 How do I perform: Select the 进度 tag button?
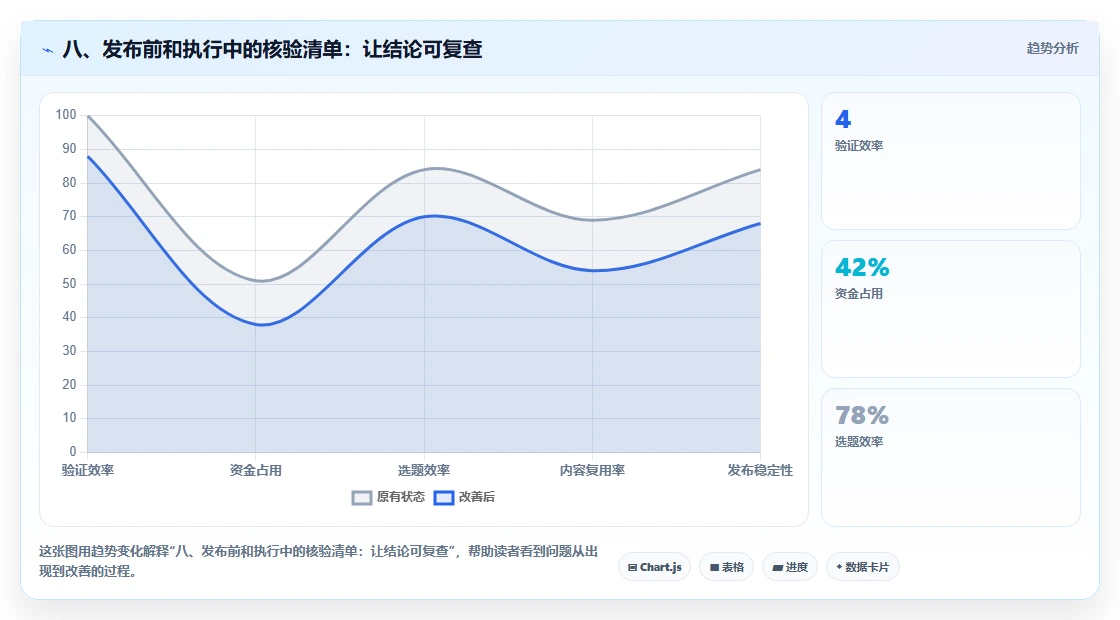790,567
